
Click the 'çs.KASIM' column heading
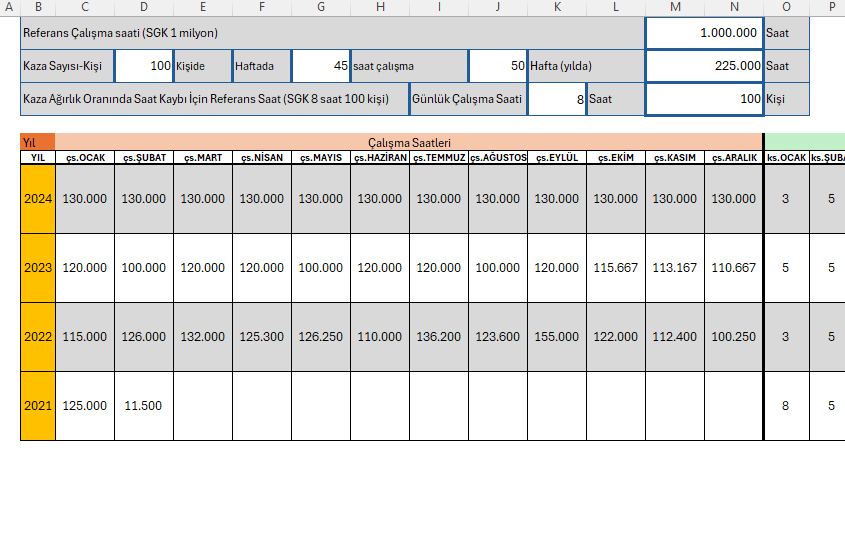pos(675,157)
